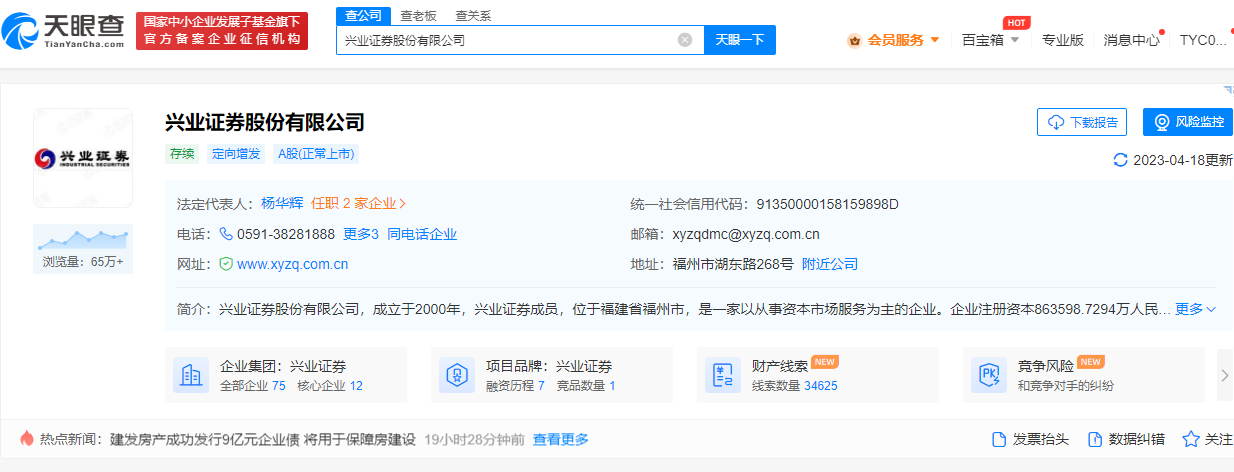Click the red 官方备案企业征信机构 banner
Viewport: 1234px width, 472px height.
click(222, 31)
